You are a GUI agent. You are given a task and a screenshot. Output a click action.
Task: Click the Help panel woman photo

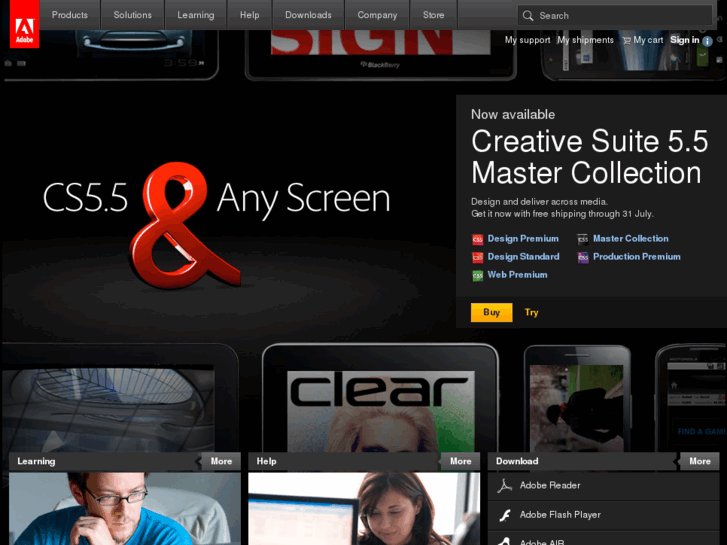(x=364, y=508)
